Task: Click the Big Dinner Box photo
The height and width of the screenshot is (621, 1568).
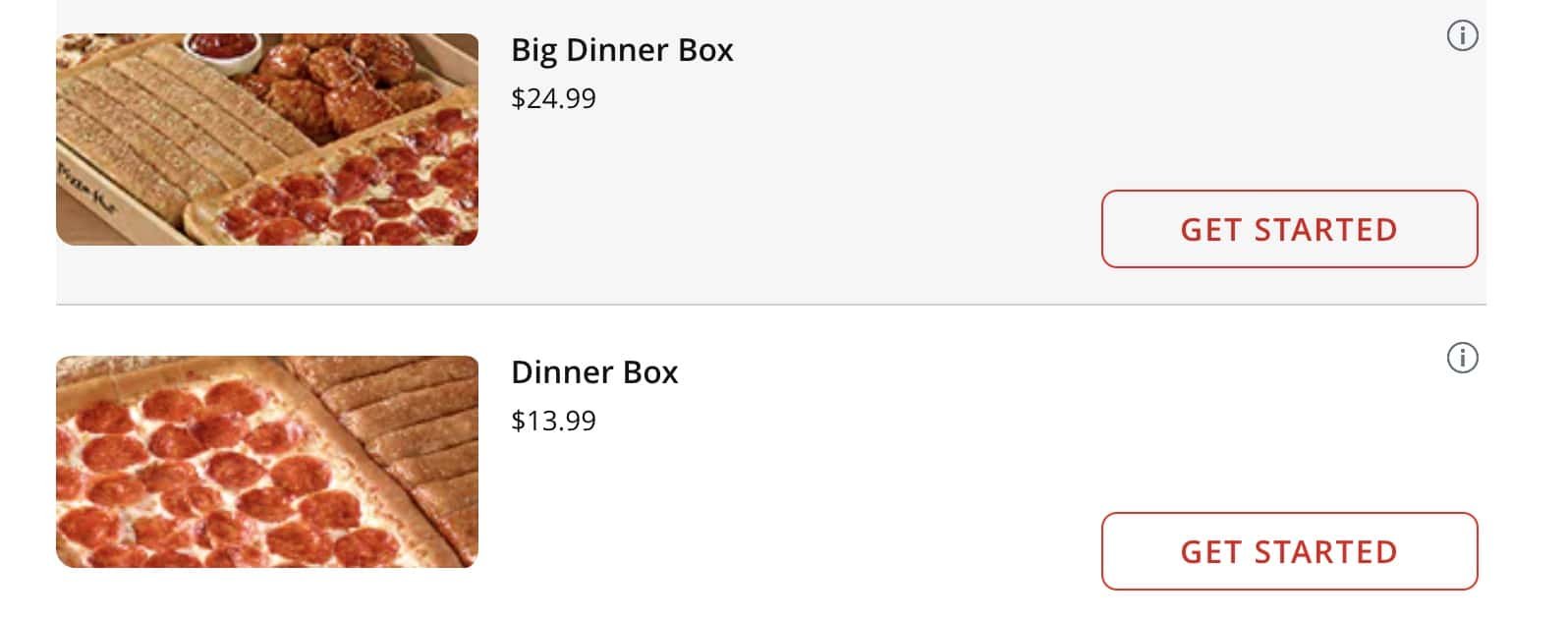Action: 265,138
